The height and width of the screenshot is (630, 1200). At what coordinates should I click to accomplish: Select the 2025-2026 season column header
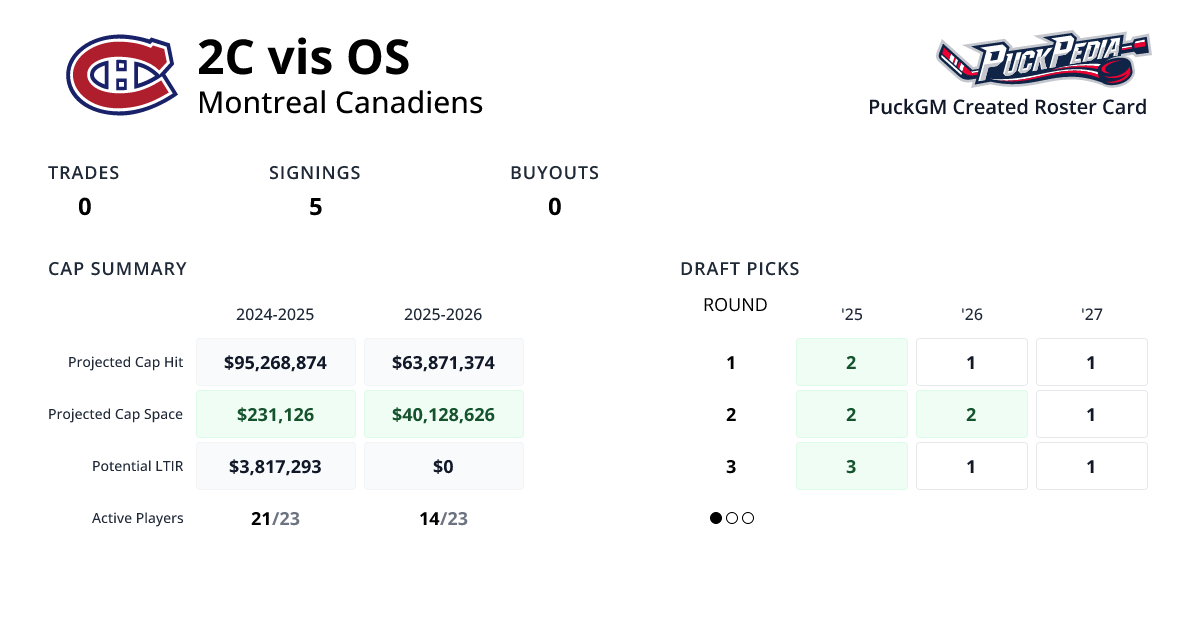pyautogui.click(x=443, y=314)
